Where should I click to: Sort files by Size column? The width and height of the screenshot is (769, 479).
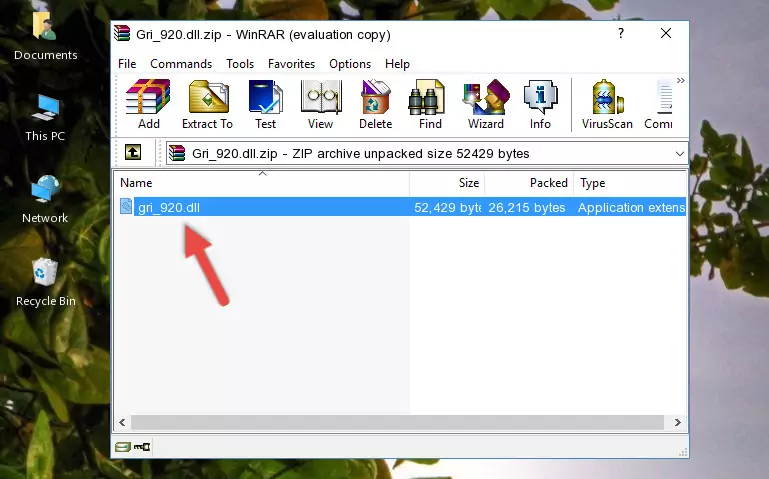click(447, 183)
